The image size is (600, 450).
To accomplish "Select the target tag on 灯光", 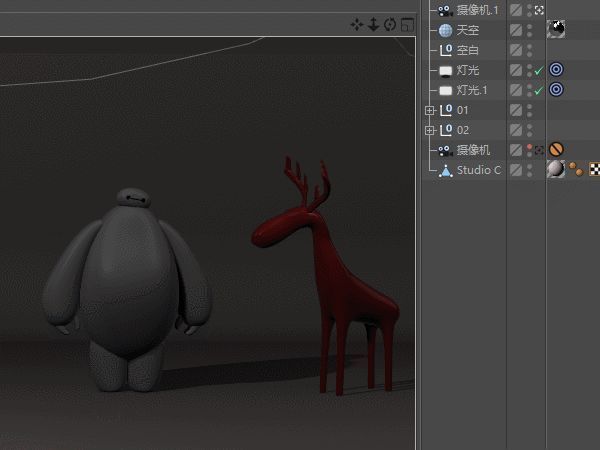I will pyautogui.click(x=556, y=70).
